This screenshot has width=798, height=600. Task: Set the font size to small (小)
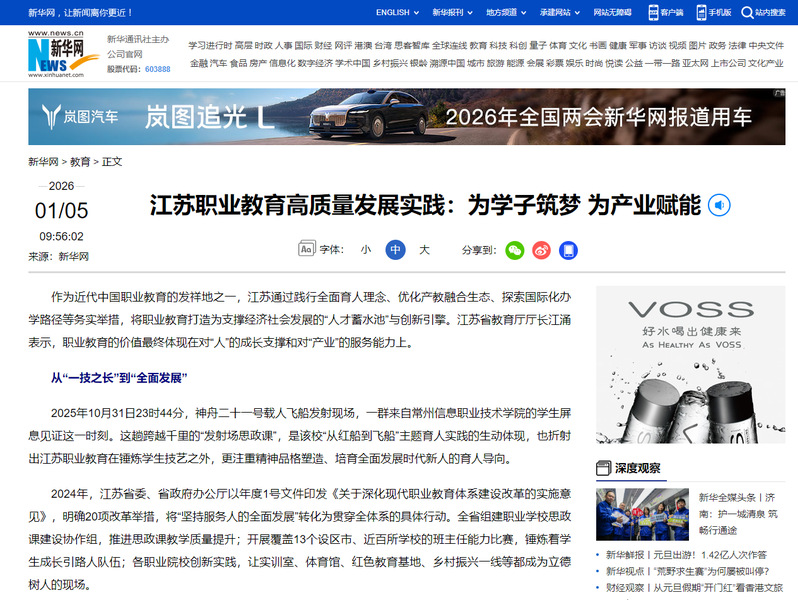(x=366, y=250)
